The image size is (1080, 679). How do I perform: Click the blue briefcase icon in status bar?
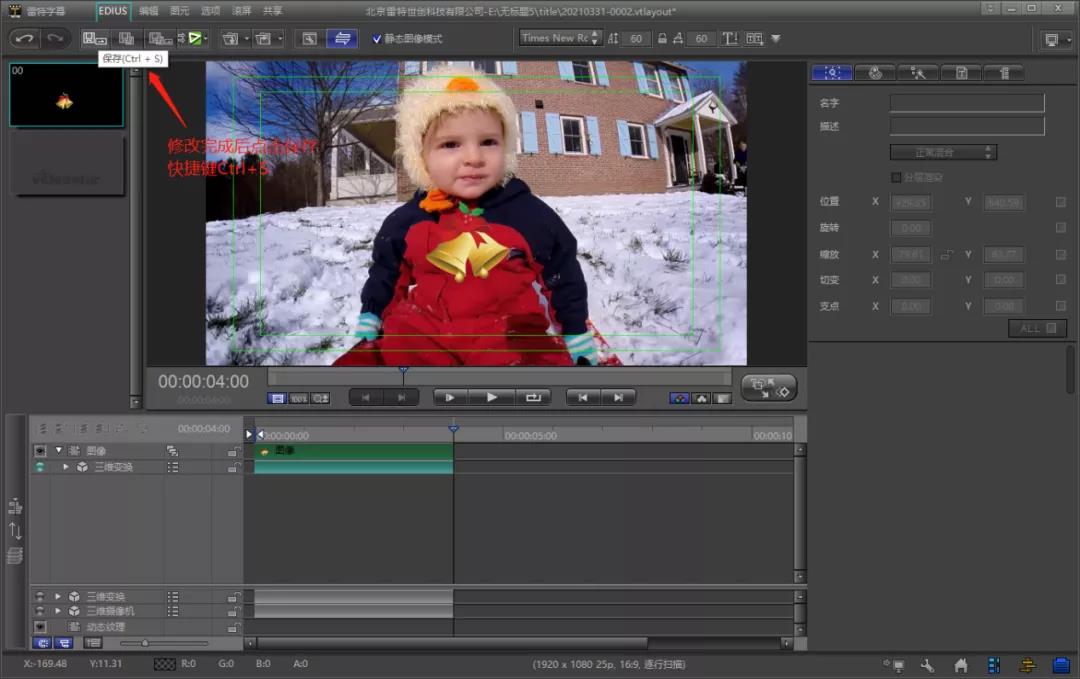pos(1061,665)
